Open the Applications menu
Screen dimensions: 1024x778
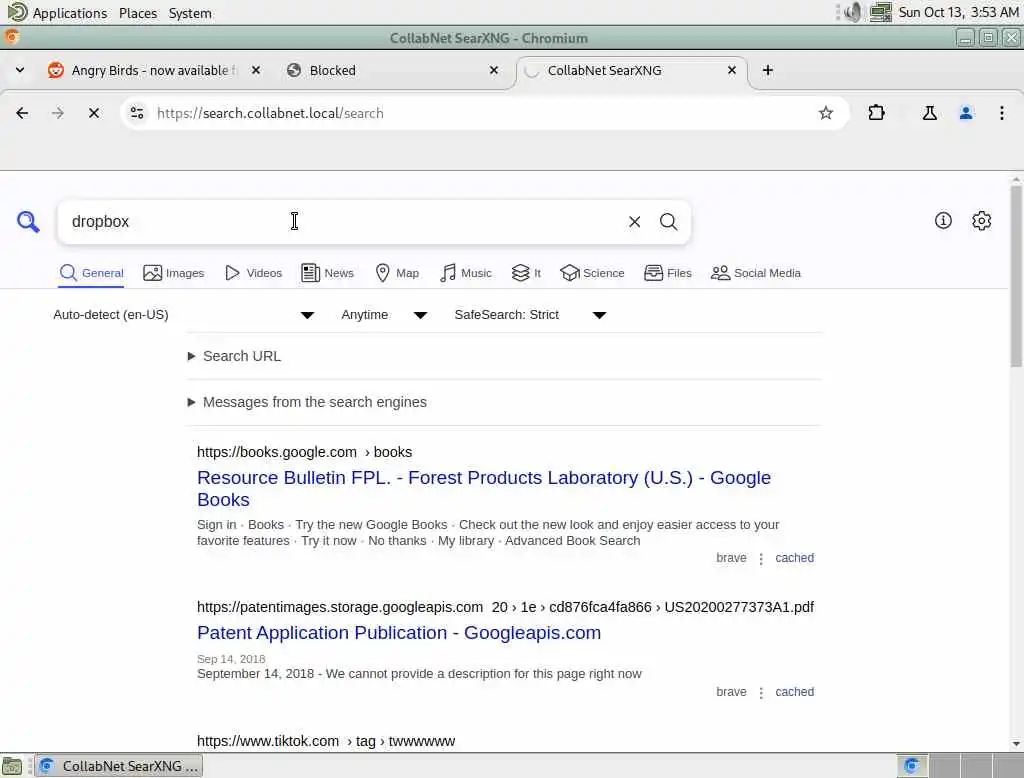coord(57,12)
